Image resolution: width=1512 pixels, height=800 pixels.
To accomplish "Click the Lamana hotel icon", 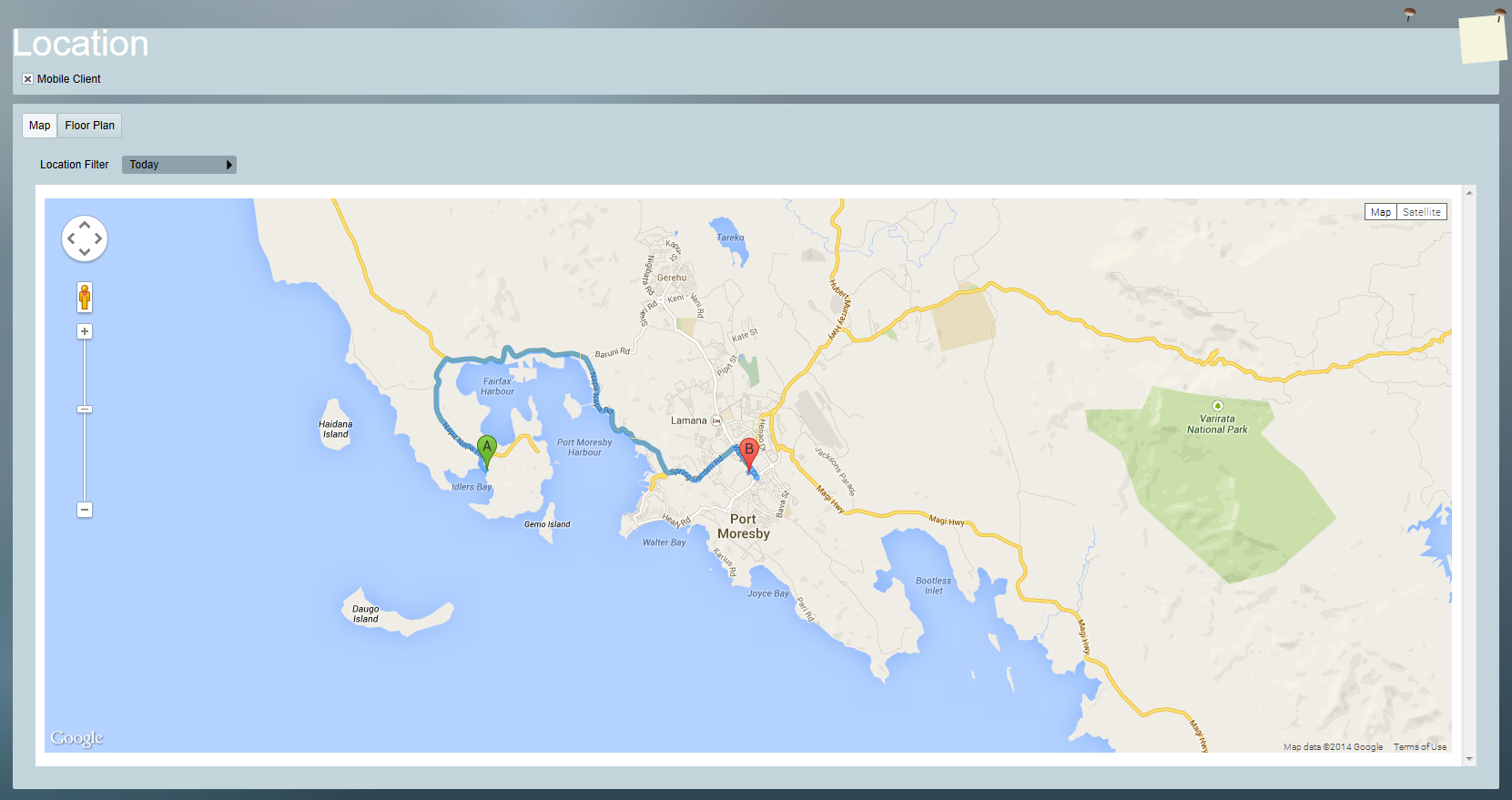I will point(716,420).
